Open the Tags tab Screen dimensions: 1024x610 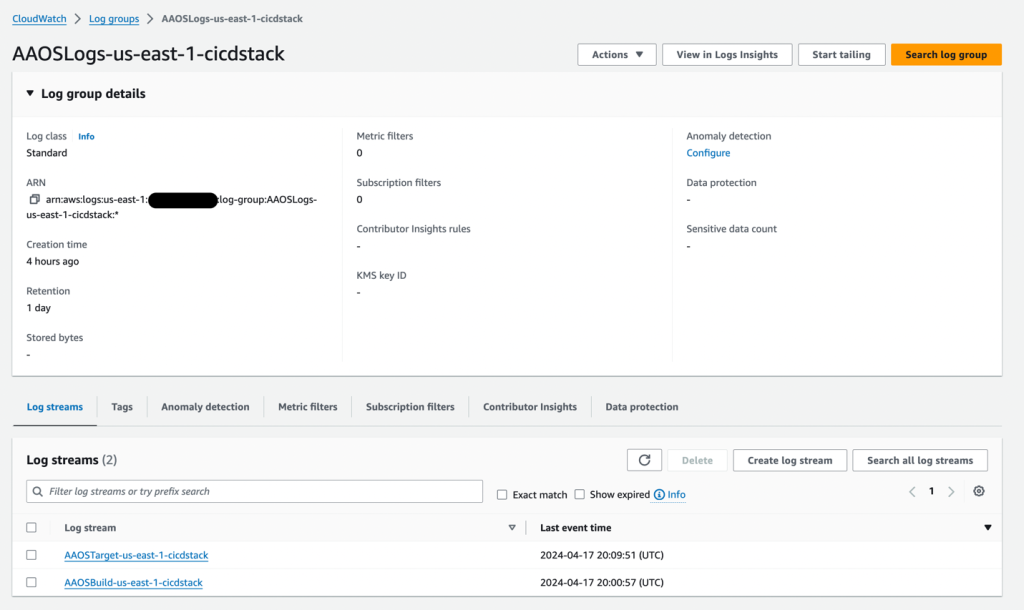[121, 407]
